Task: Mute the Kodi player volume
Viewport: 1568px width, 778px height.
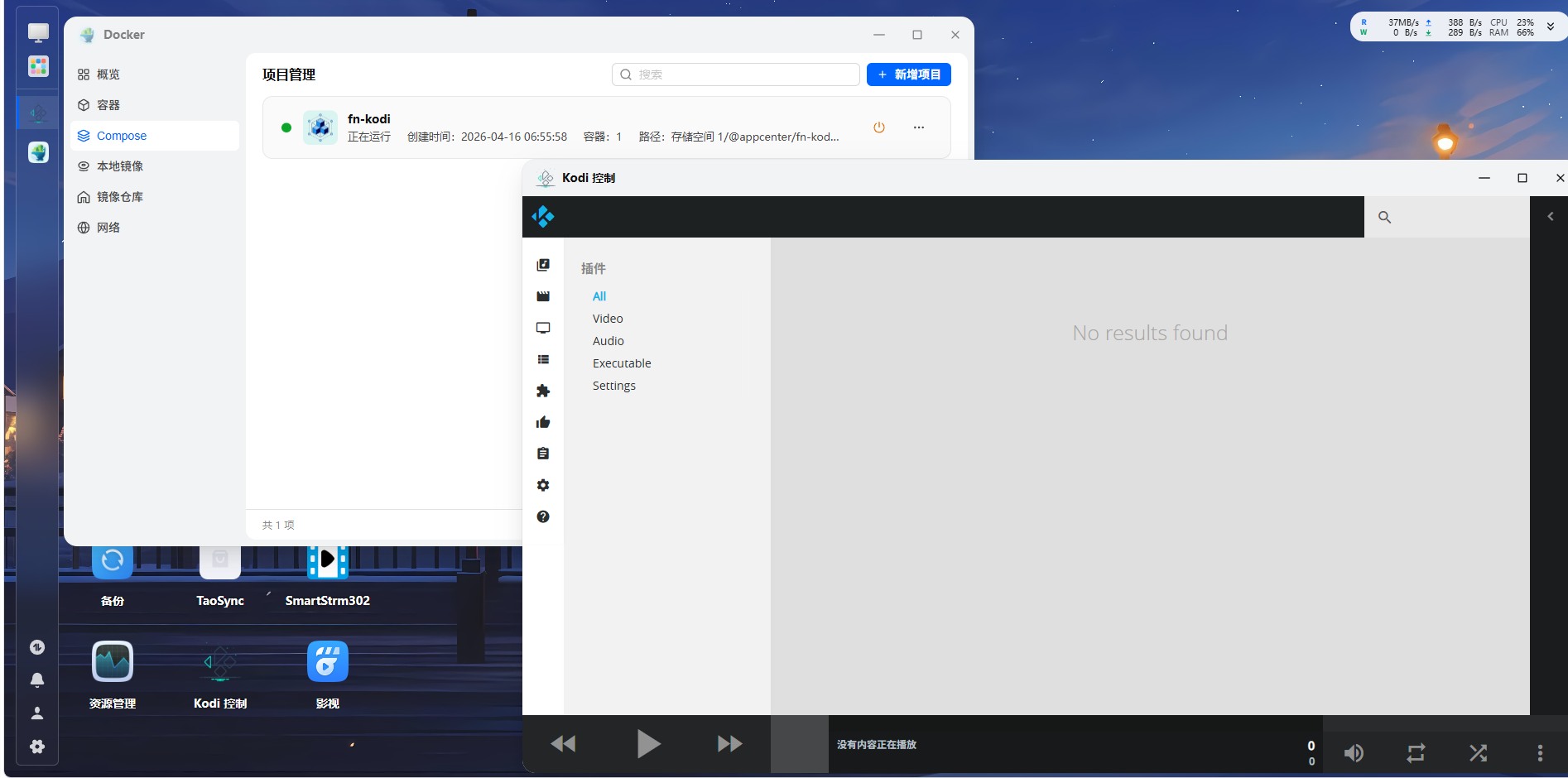Action: [1354, 752]
